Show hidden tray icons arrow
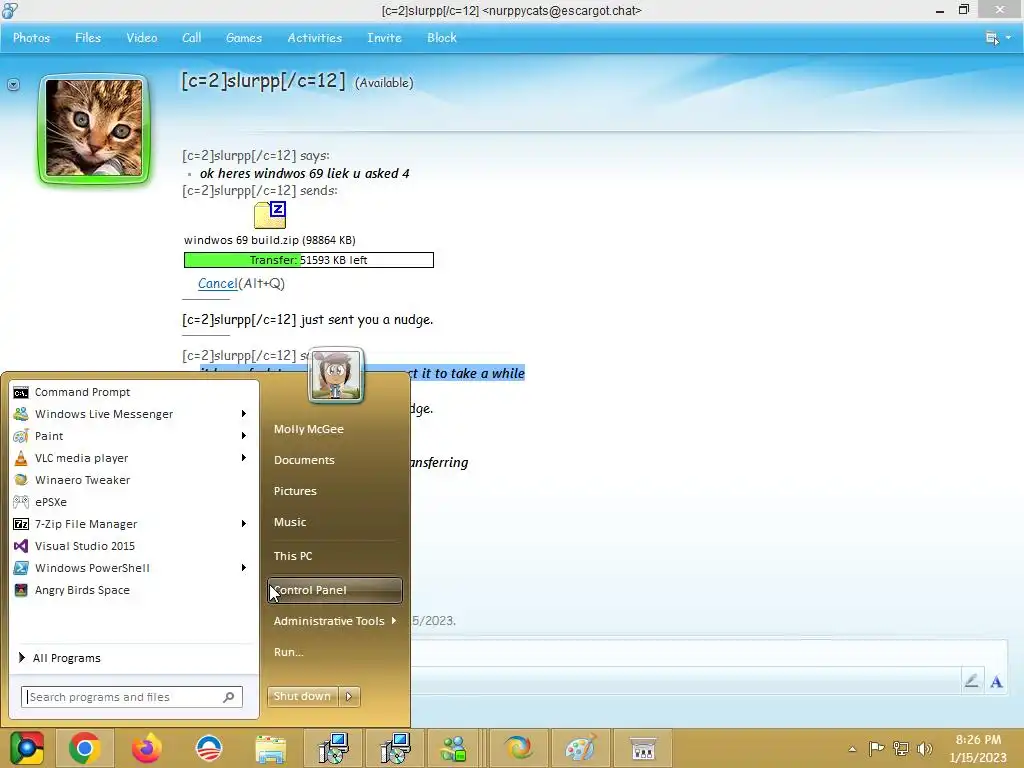This screenshot has height=768, width=1024. tap(852, 749)
